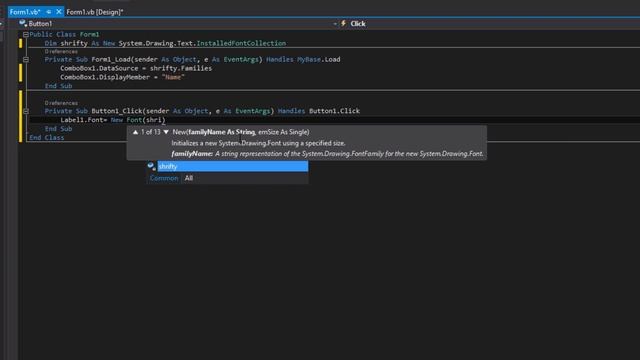Collapse the Button1_Click sub
Viewport: 640px width, 360px height.
click(x=26, y=111)
